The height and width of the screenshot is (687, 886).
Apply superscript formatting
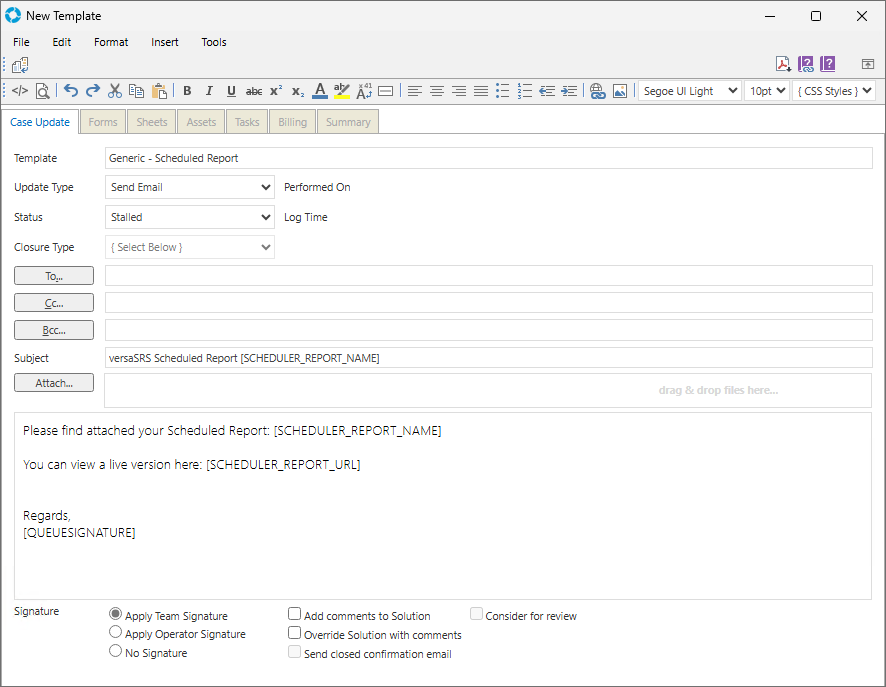[276, 91]
